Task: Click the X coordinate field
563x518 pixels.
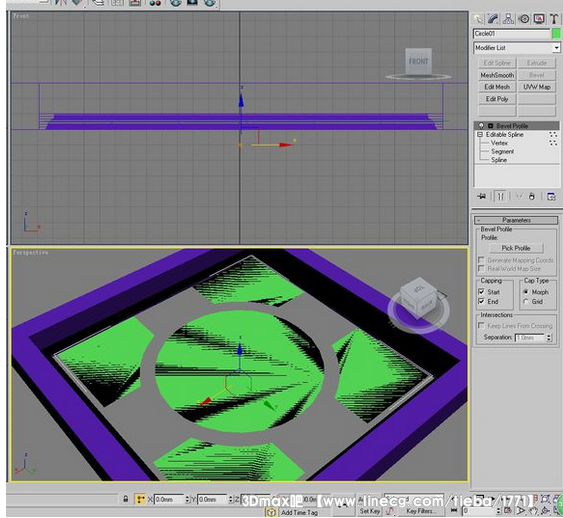Action: [x=169, y=499]
